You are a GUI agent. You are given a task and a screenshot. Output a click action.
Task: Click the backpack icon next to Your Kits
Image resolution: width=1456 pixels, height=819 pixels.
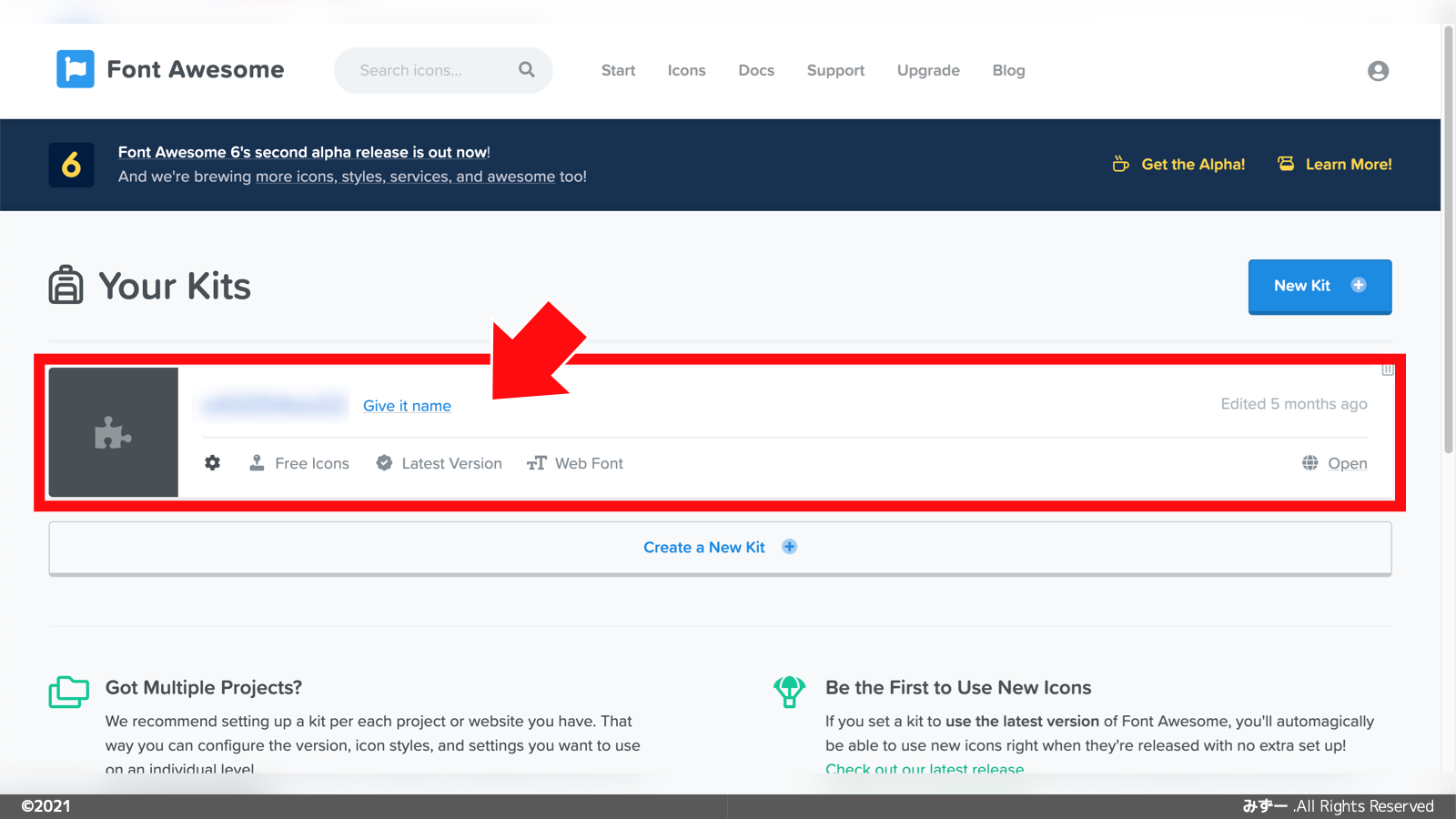tap(66, 285)
